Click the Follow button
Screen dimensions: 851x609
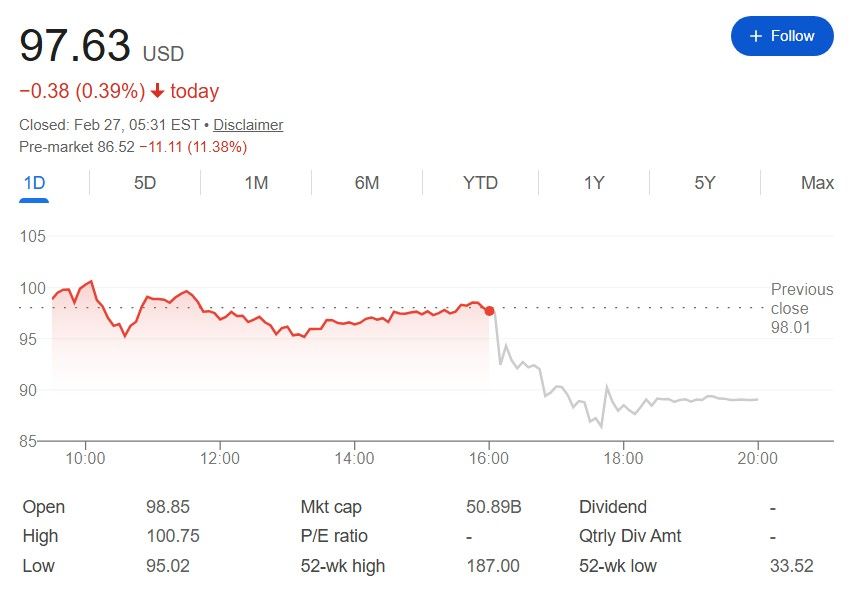tap(782, 36)
